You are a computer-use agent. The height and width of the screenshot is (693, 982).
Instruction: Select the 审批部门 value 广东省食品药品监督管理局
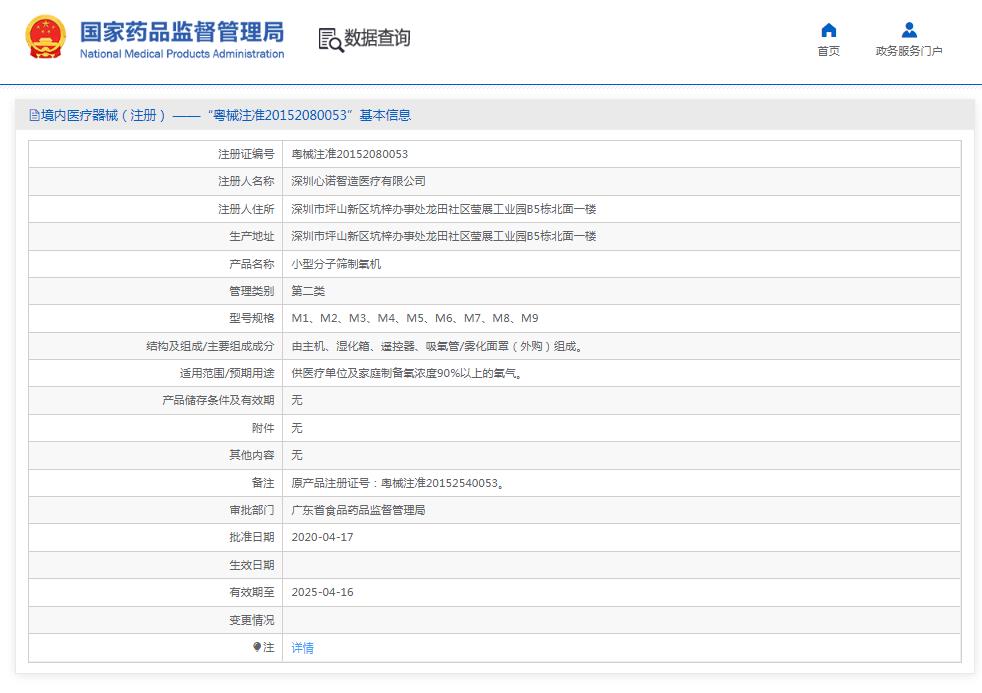pyautogui.click(x=358, y=510)
